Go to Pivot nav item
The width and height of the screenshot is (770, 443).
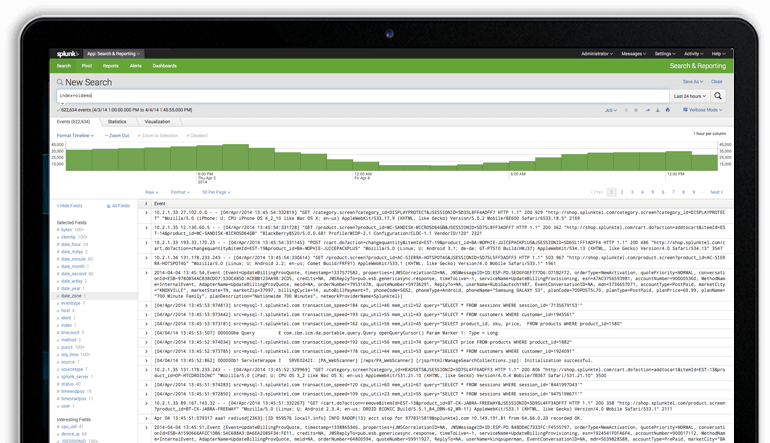[x=87, y=66]
